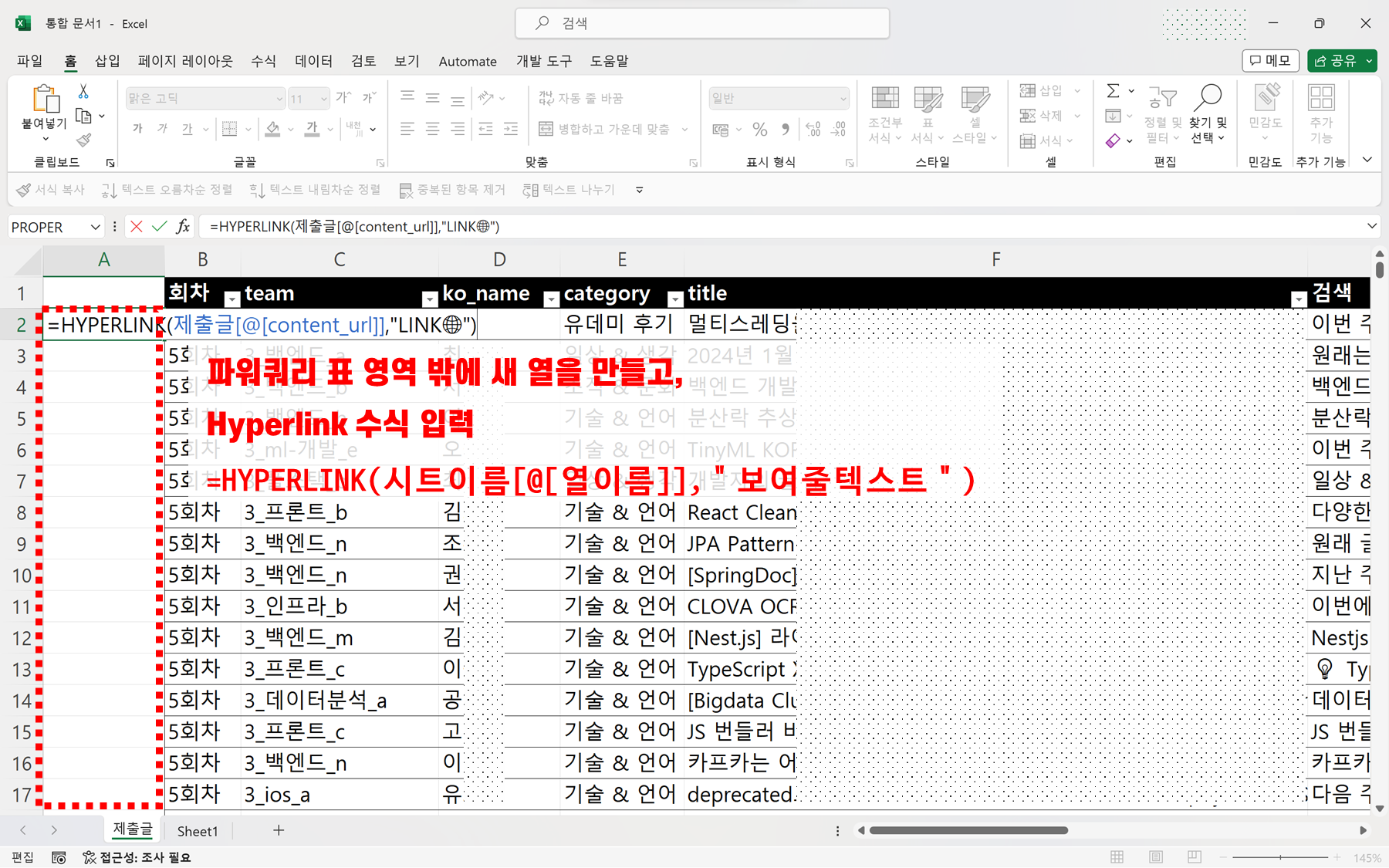This screenshot has height=868, width=1389.
Task: Toggle center alignment
Action: pyautogui.click(x=433, y=129)
